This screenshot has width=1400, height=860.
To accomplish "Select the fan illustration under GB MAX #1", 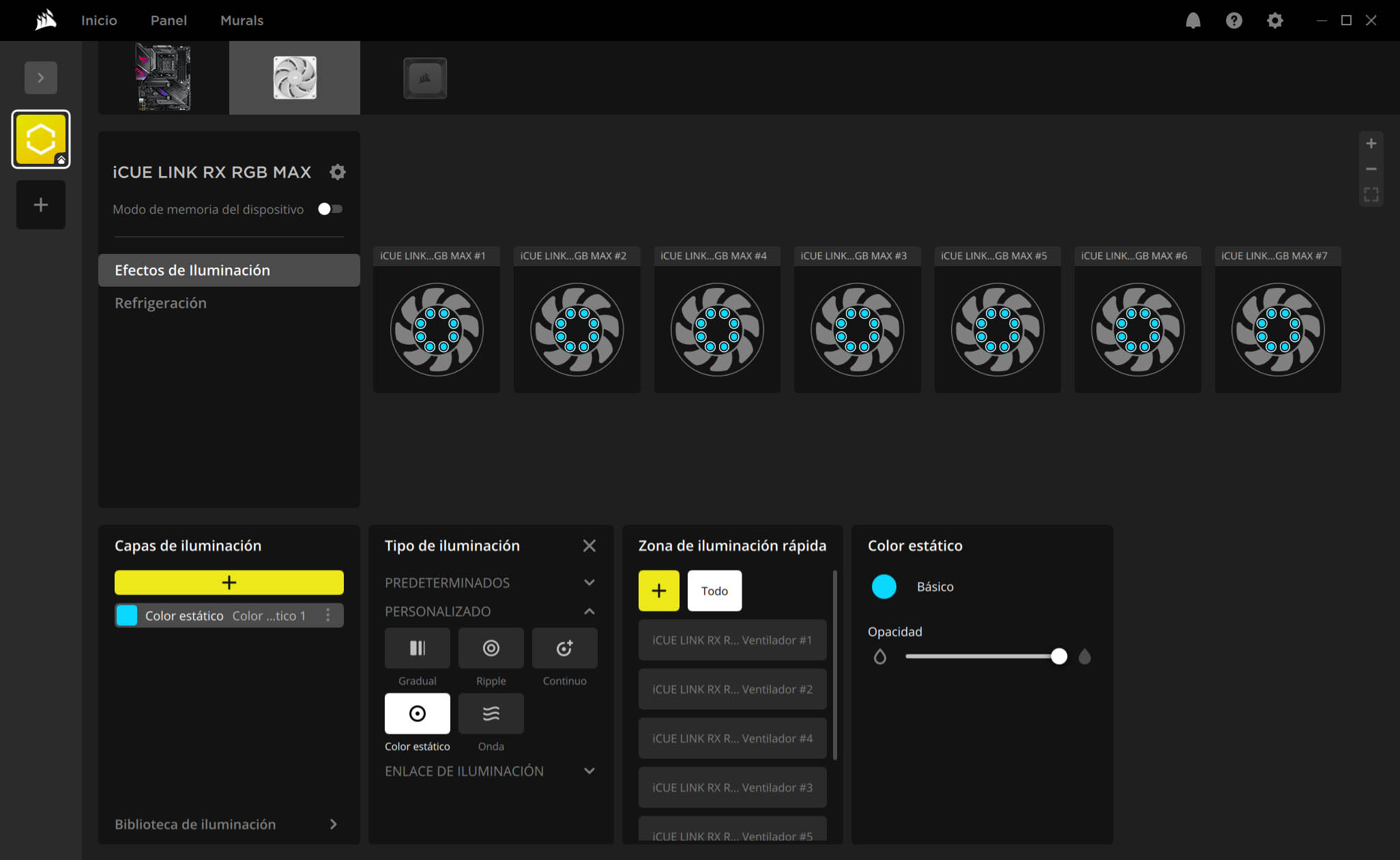I will click(x=437, y=330).
